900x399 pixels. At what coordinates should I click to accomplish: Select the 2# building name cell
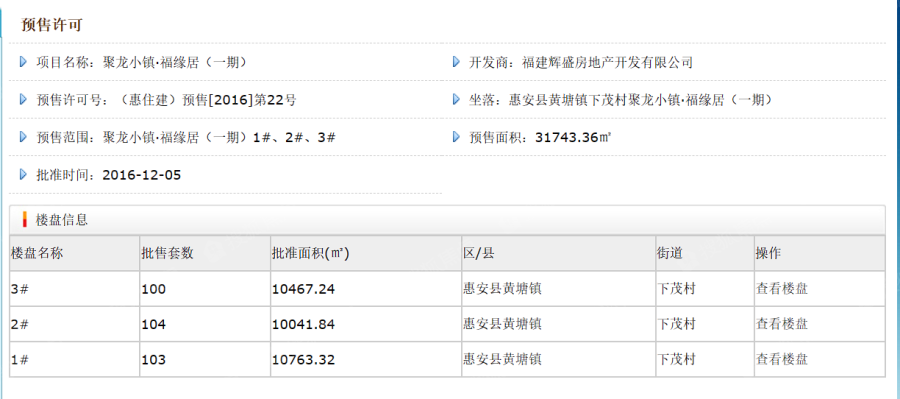click(x=75, y=324)
